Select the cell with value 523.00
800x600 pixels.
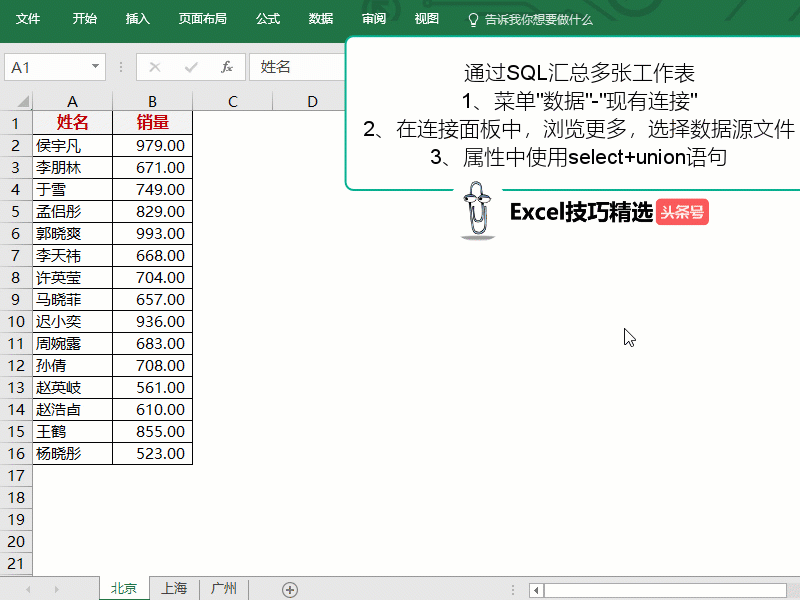pos(153,454)
